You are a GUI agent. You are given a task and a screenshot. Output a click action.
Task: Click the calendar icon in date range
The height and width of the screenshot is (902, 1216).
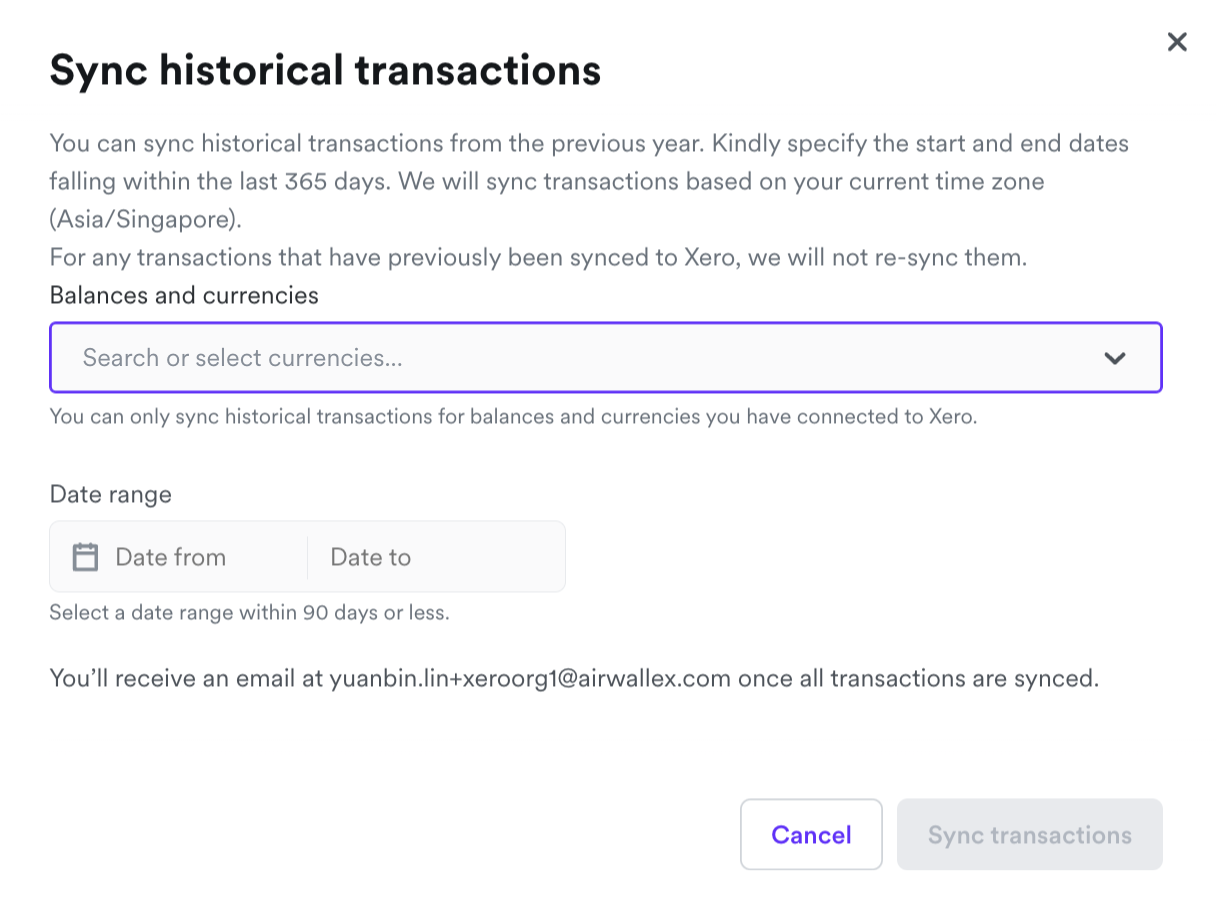[x=86, y=557]
